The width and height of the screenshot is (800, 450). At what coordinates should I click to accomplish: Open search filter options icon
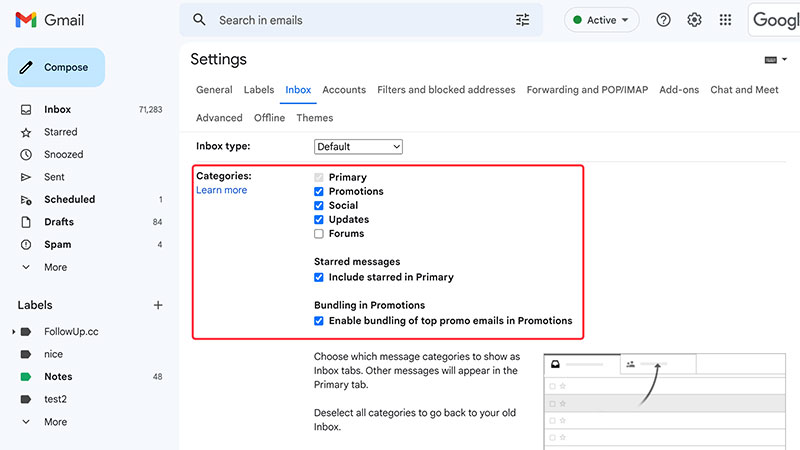pos(522,20)
